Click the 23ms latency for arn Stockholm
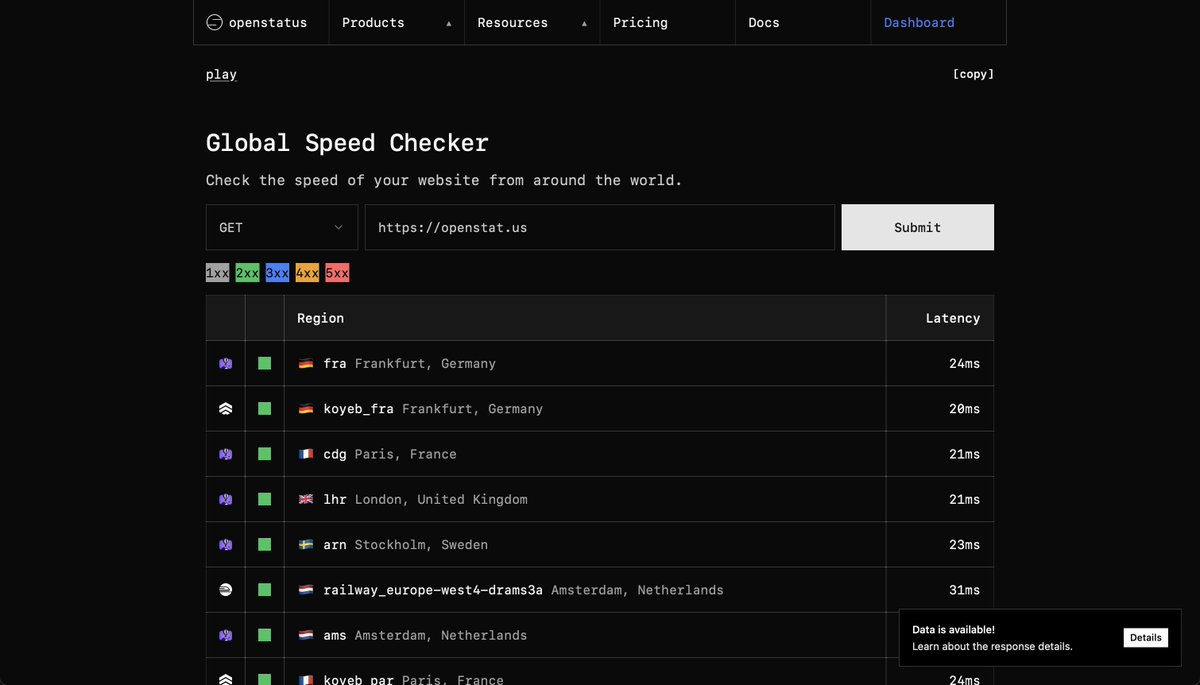 (965, 545)
